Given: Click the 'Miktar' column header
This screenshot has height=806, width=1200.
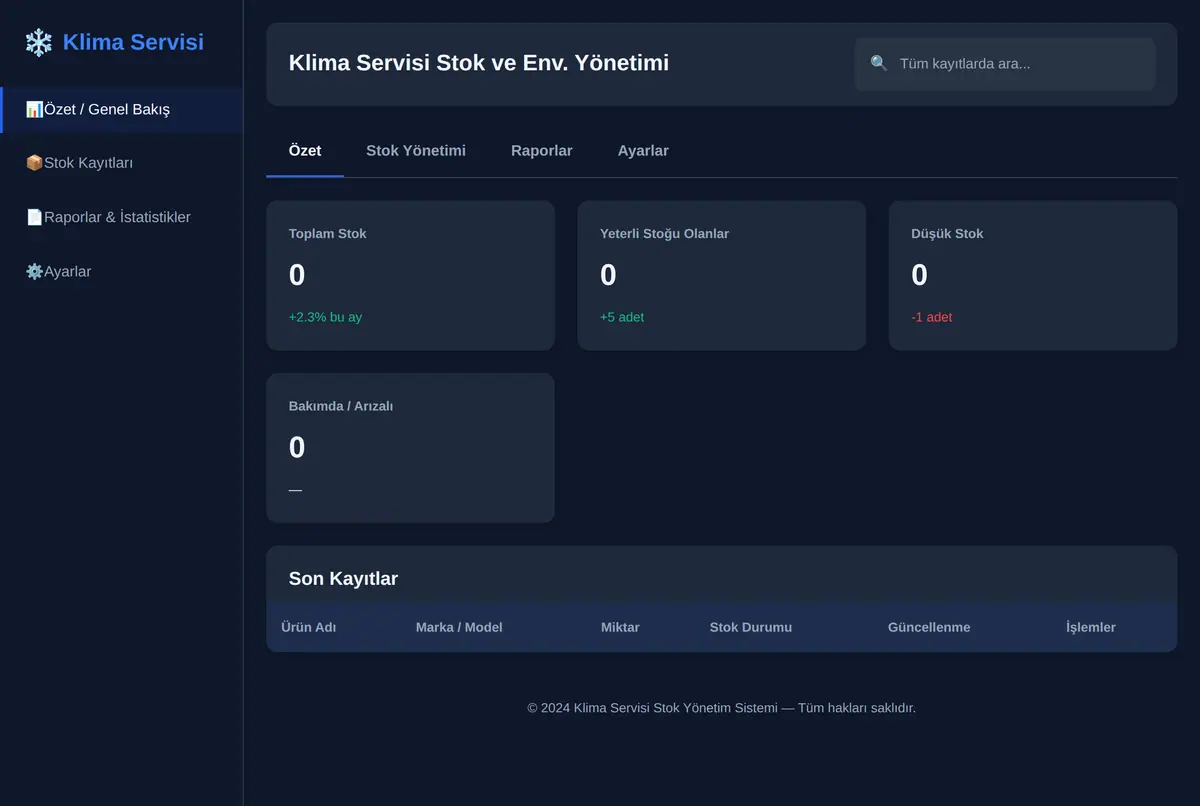Looking at the screenshot, I should (x=620, y=627).
